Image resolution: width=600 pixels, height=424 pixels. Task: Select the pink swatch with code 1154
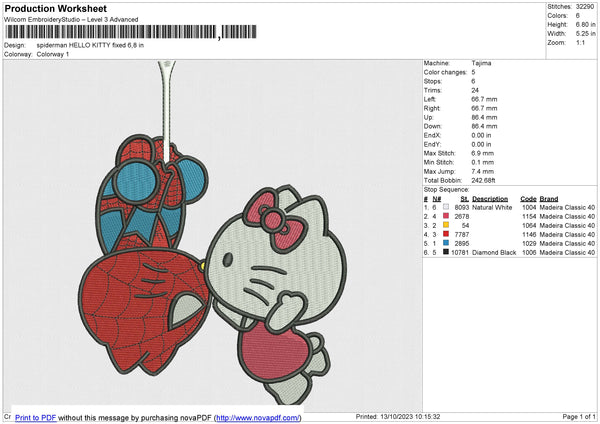446,216
